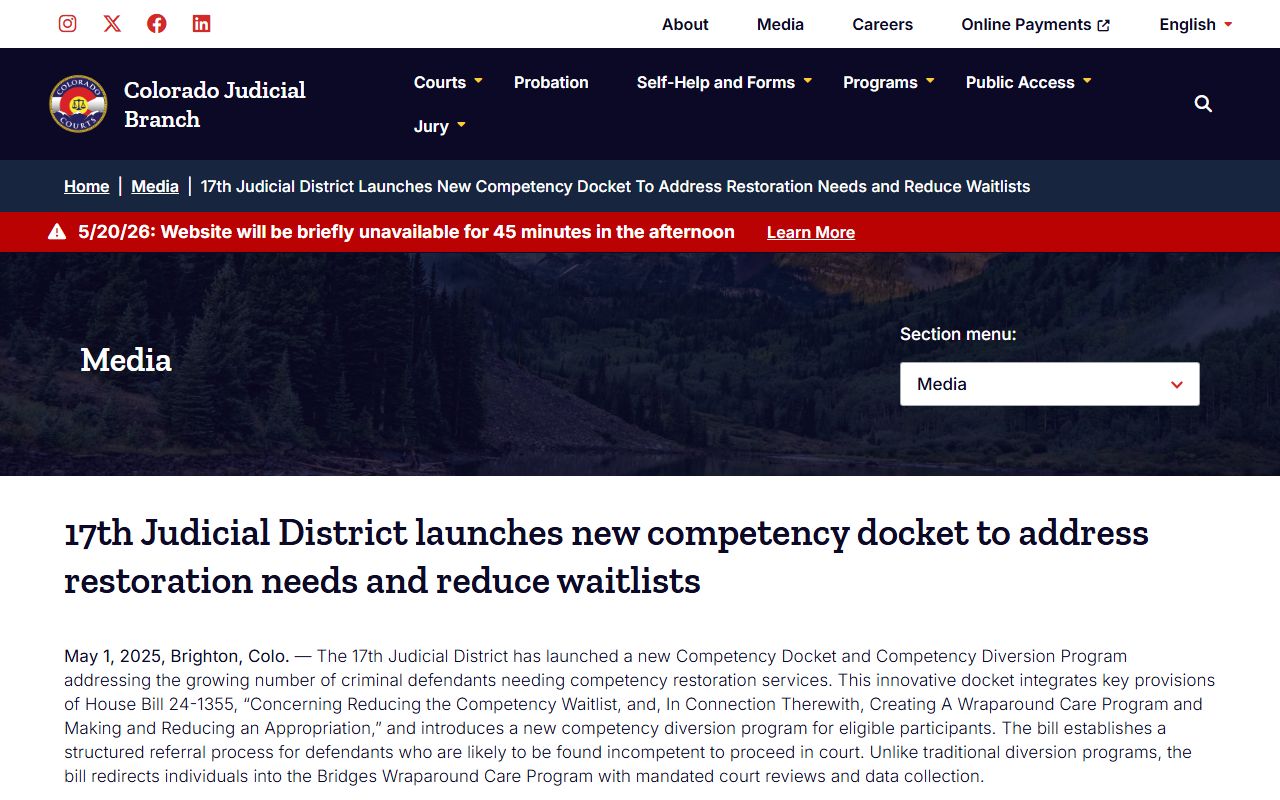Open the About page
Screen dimensions: 1280x800
tap(685, 24)
